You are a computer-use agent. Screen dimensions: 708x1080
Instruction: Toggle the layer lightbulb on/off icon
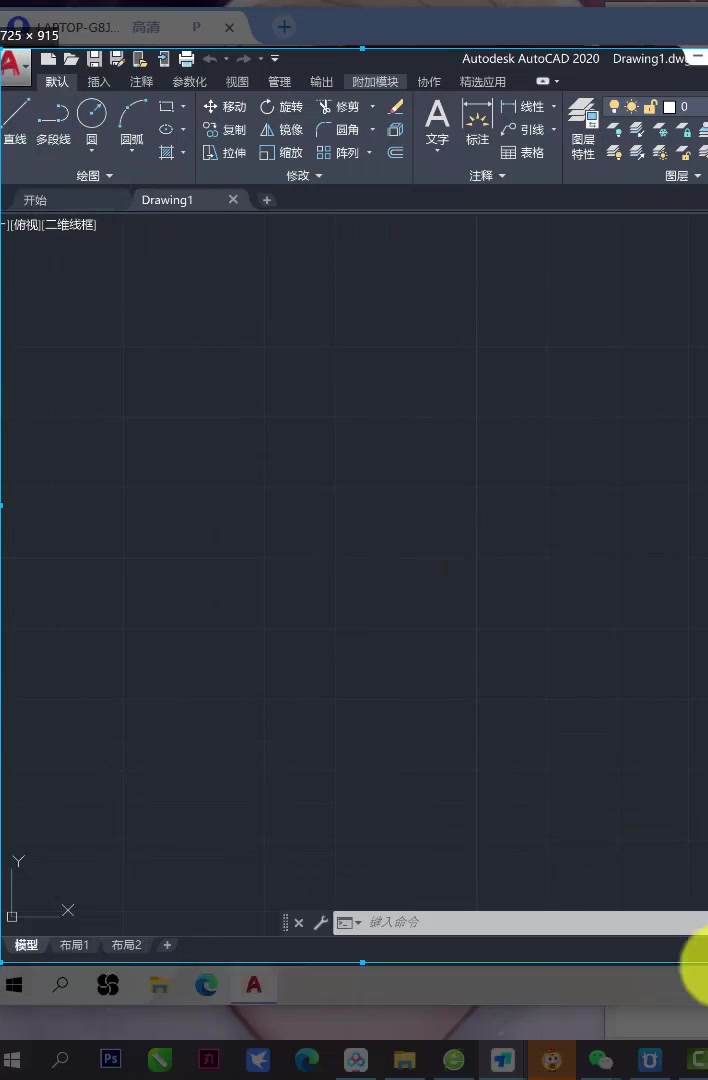(x=614, y=107)
